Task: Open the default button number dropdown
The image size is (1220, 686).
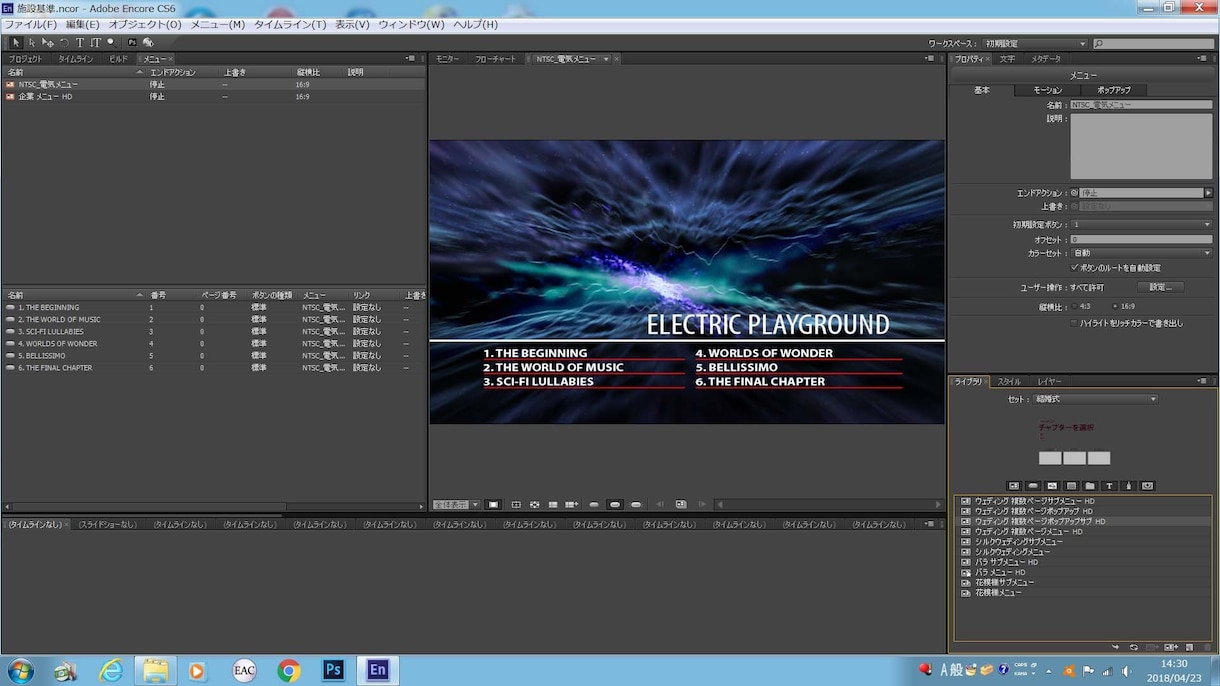Action: click(x=1141, y=225)
